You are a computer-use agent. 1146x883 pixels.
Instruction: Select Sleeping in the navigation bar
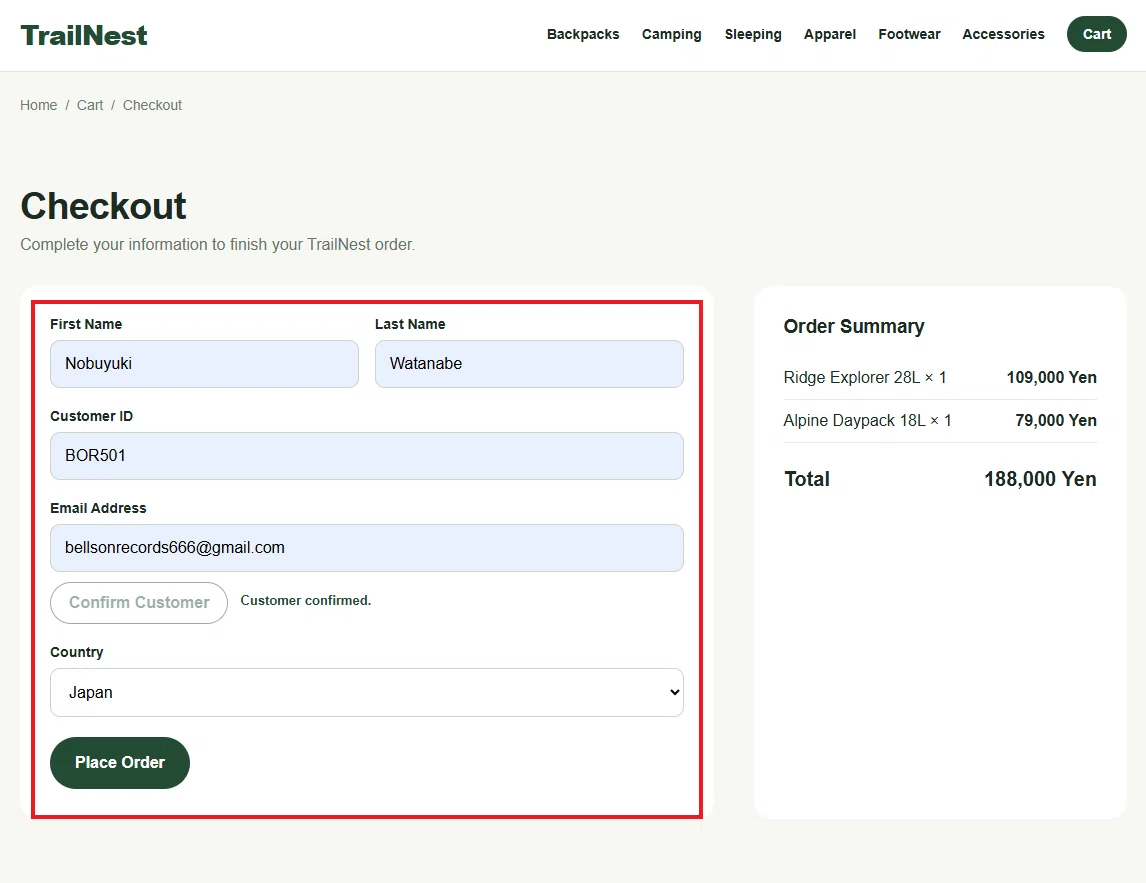click(x=753, y=34)
